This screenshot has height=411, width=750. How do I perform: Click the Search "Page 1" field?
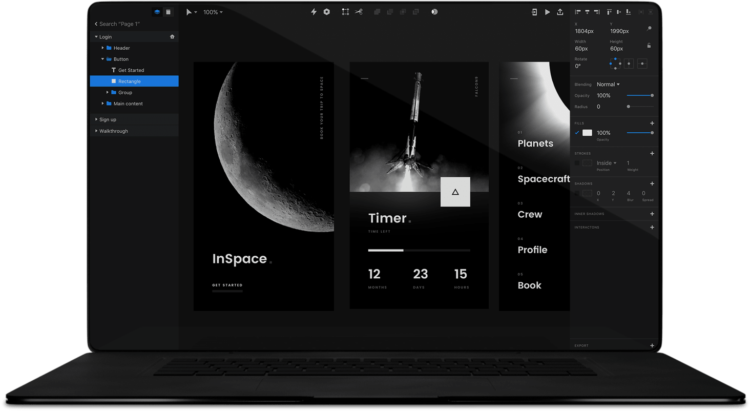coord(120,24)
